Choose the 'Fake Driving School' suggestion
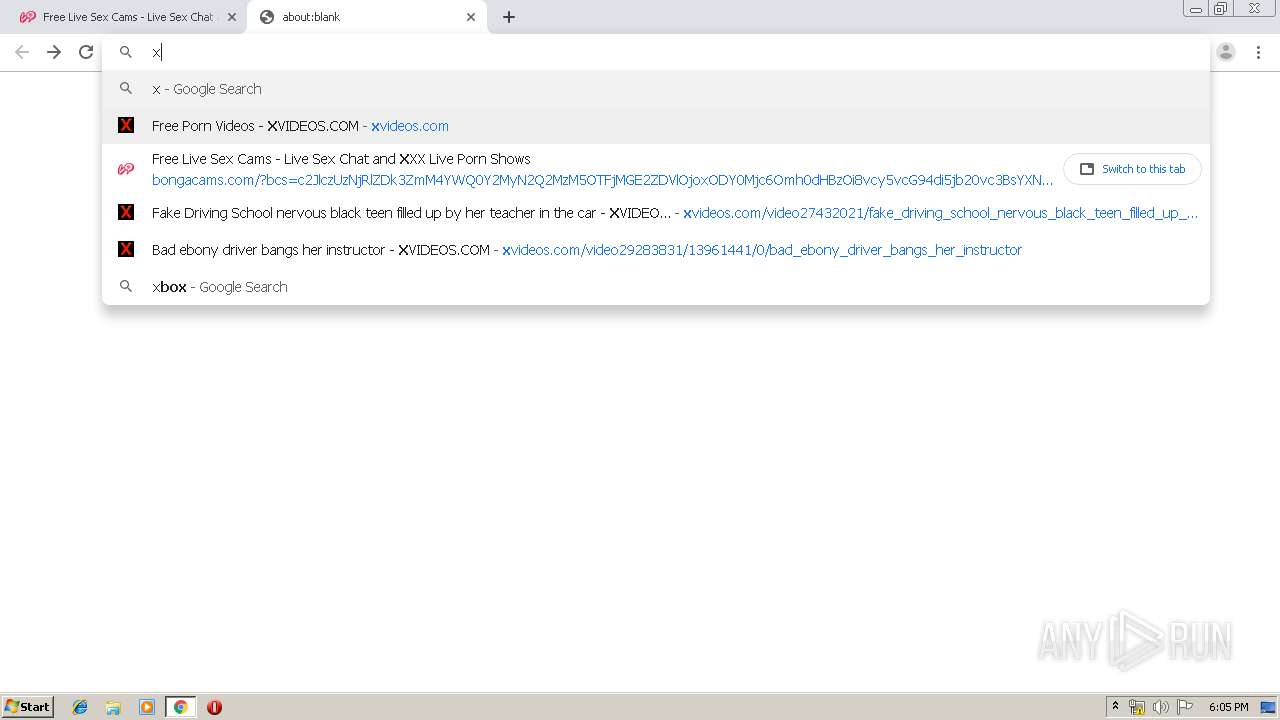Image resolution: width=1280 pixels, height=720 pixels. (656, 213)
